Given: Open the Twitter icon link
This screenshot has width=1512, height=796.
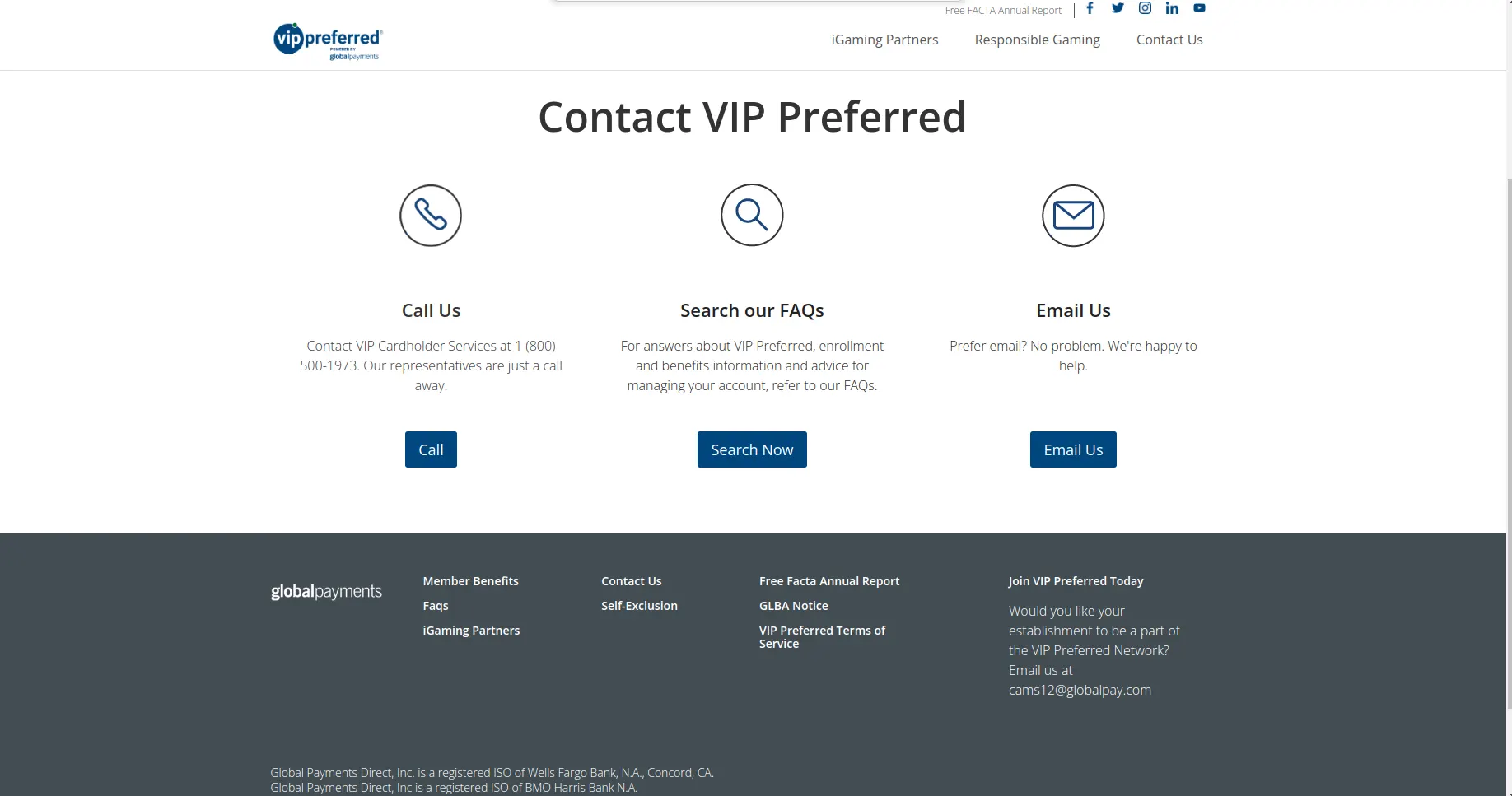Looking at the screenshot, I should tap(1118, 8).
